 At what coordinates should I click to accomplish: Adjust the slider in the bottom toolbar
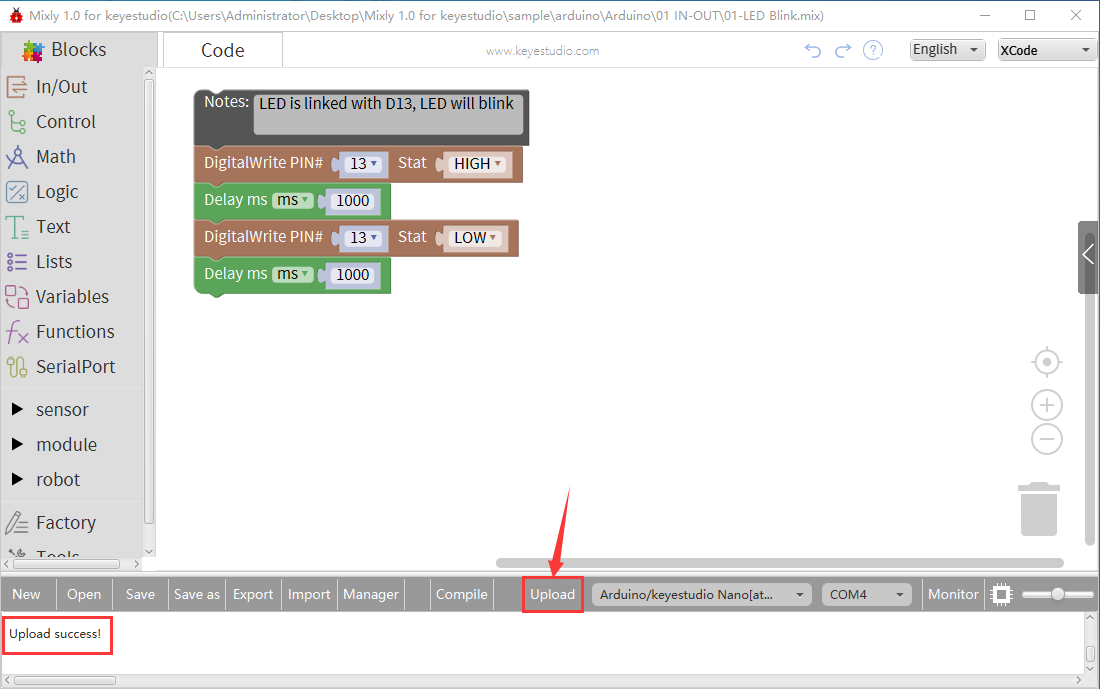pyautogui.click(x=1058, y=594)
